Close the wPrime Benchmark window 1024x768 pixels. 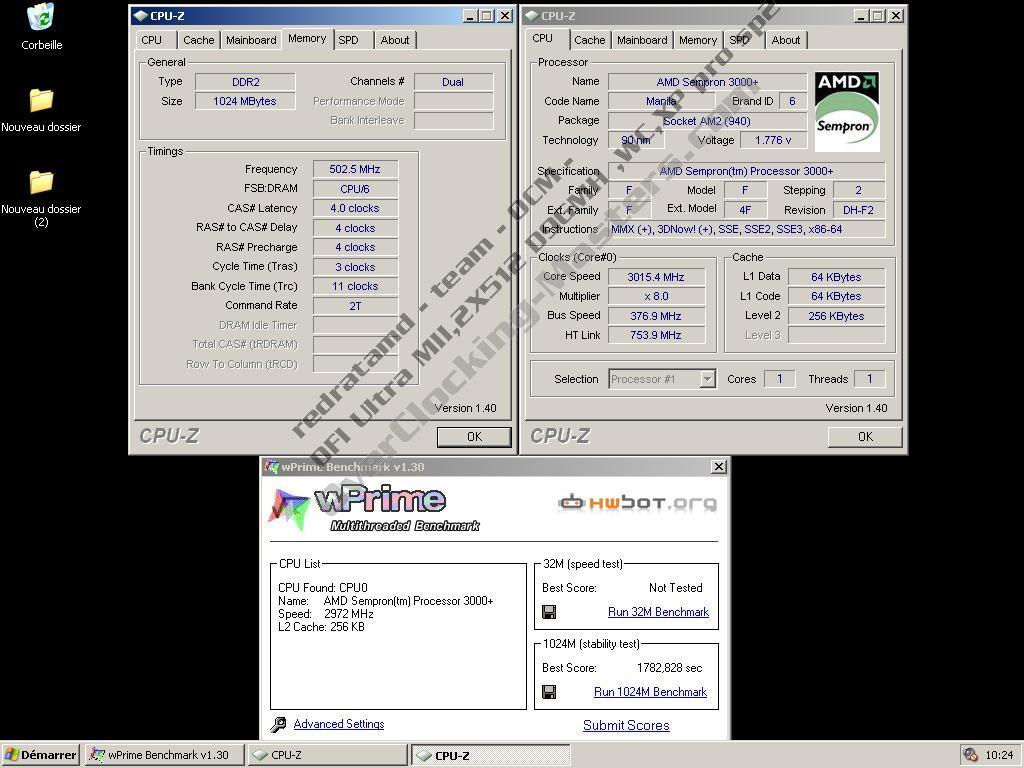click(718, 467)
